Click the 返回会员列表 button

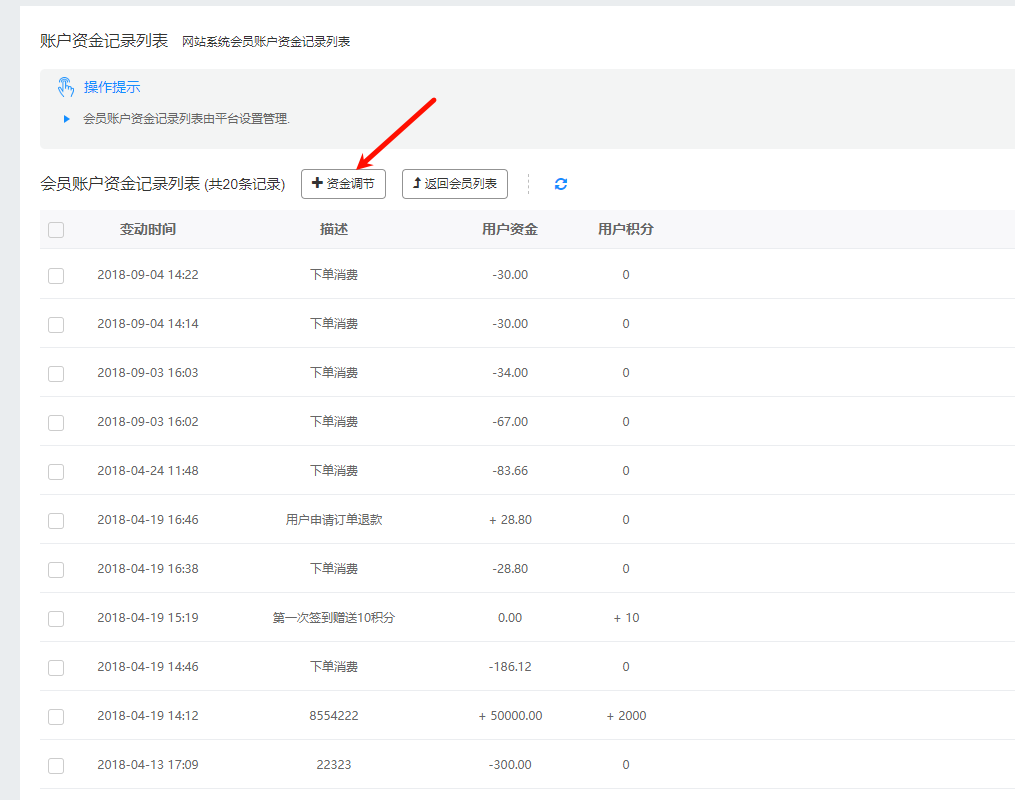point(455,184)
